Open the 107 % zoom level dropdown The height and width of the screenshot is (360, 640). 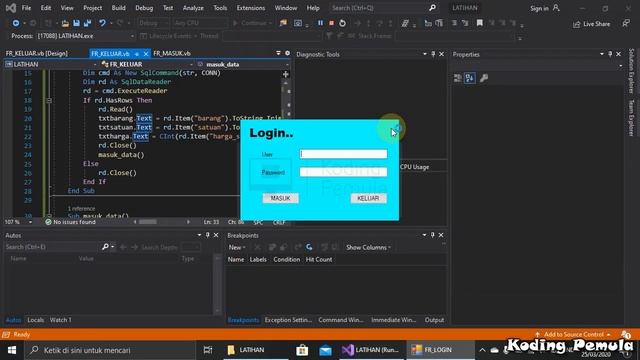point(30,222)
